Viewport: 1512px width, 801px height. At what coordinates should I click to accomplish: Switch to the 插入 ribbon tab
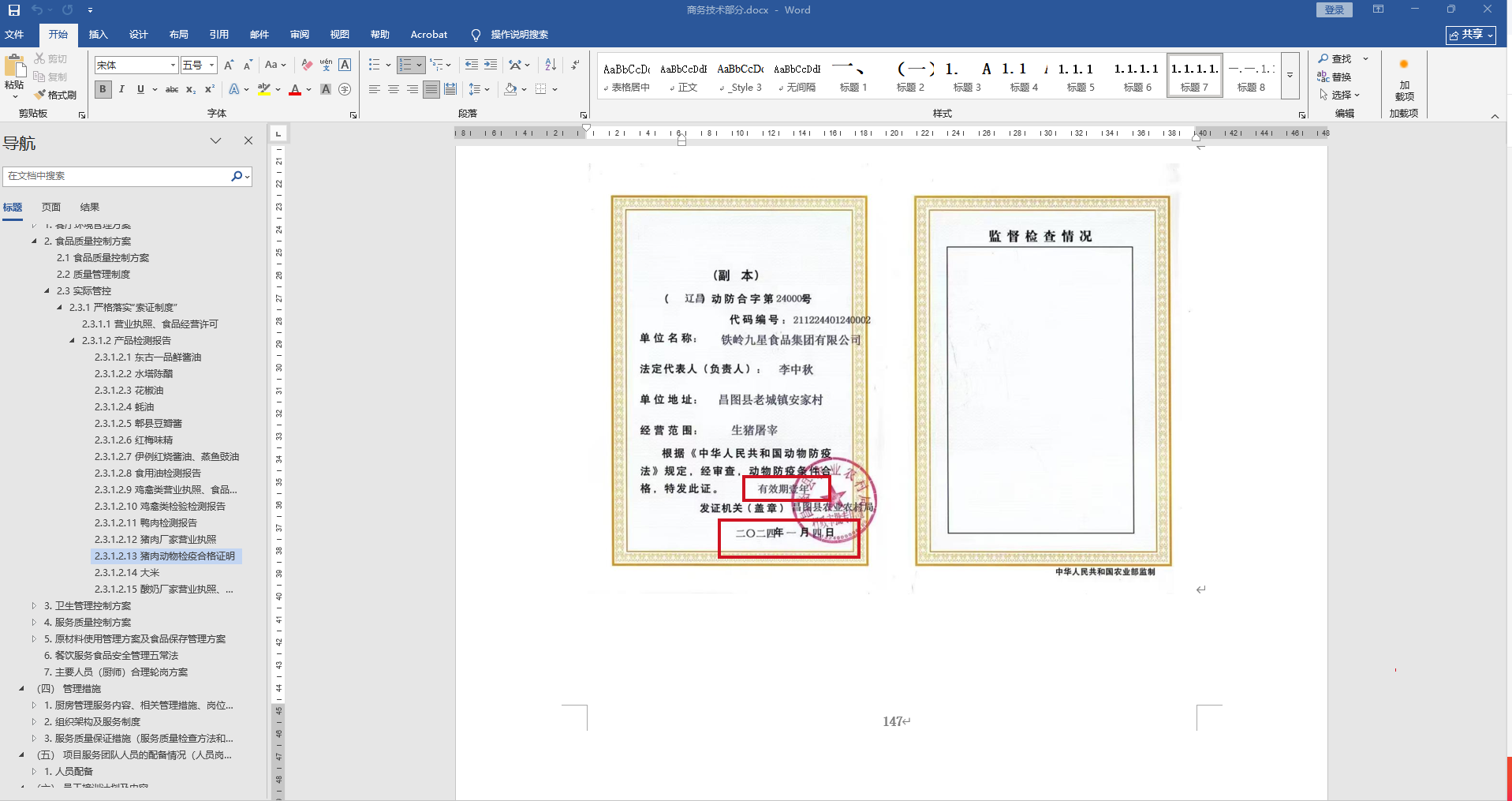(98, 35)
